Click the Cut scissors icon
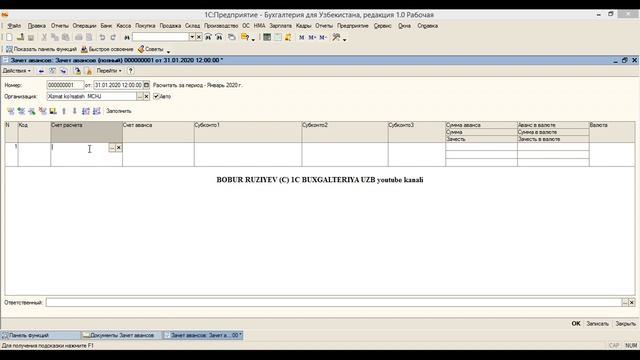The image size is (640, 360). pyautogui.click(x=44, y=37)
